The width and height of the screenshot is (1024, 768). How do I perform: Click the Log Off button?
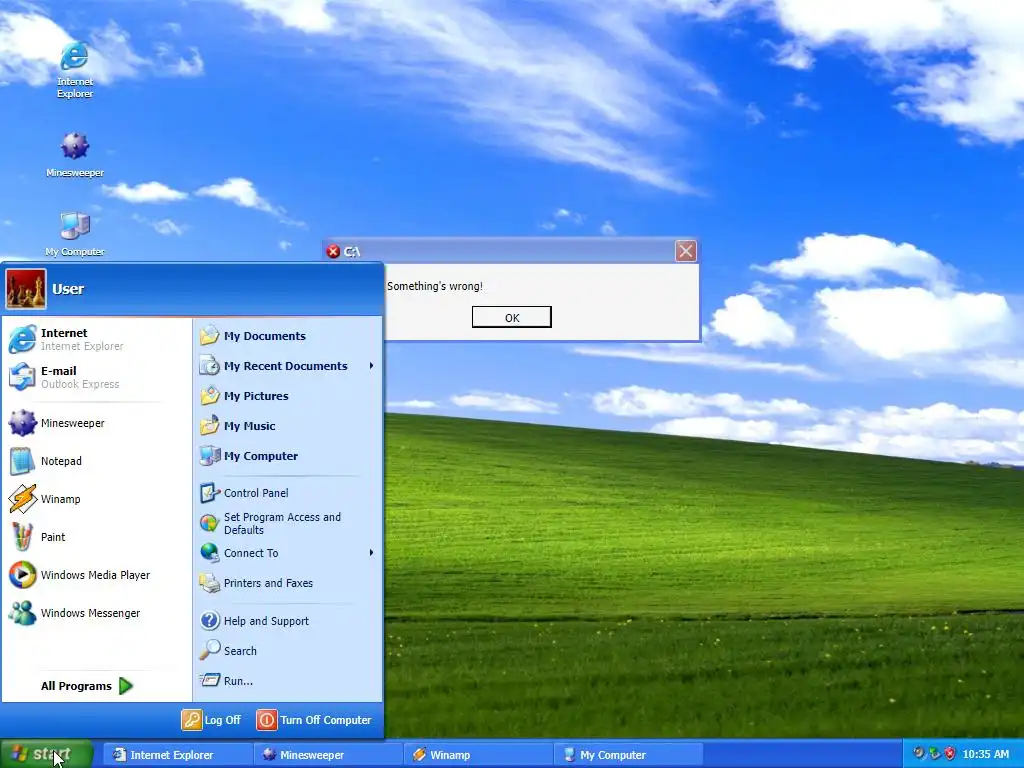(212, 720)
